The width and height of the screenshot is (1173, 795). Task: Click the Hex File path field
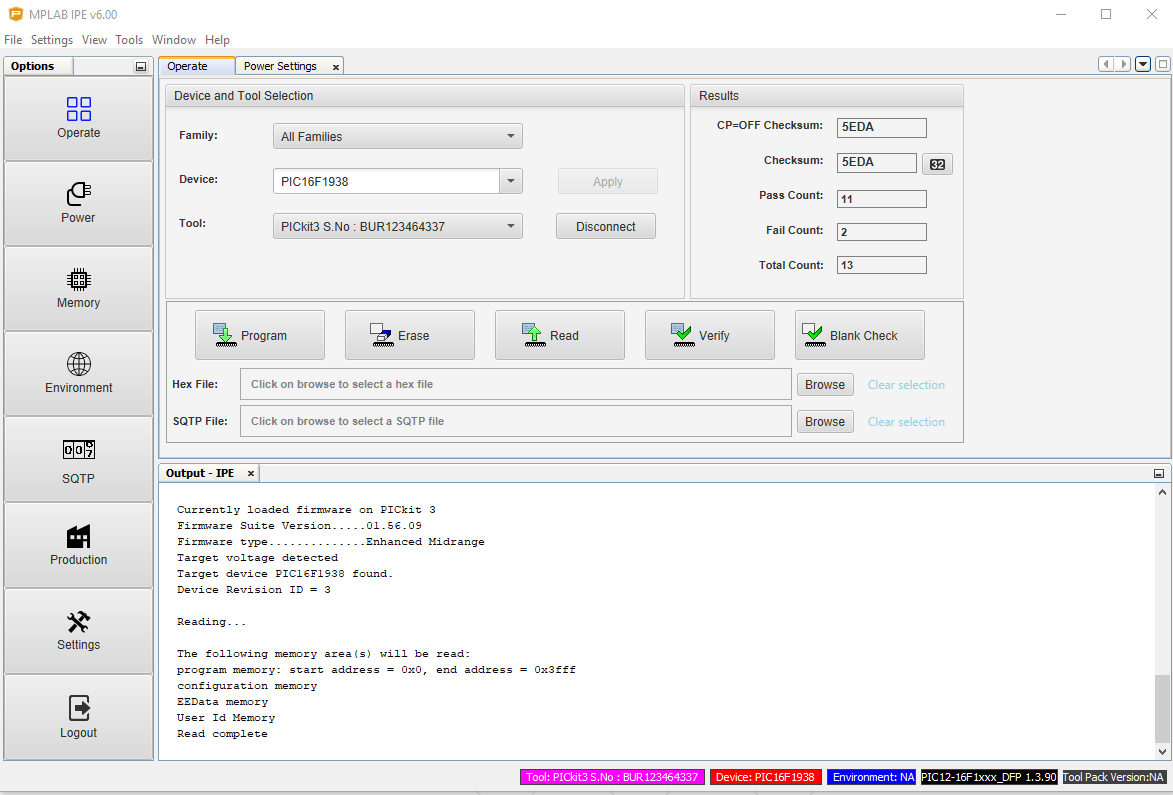pyautogui.click(x=515, y=384)
